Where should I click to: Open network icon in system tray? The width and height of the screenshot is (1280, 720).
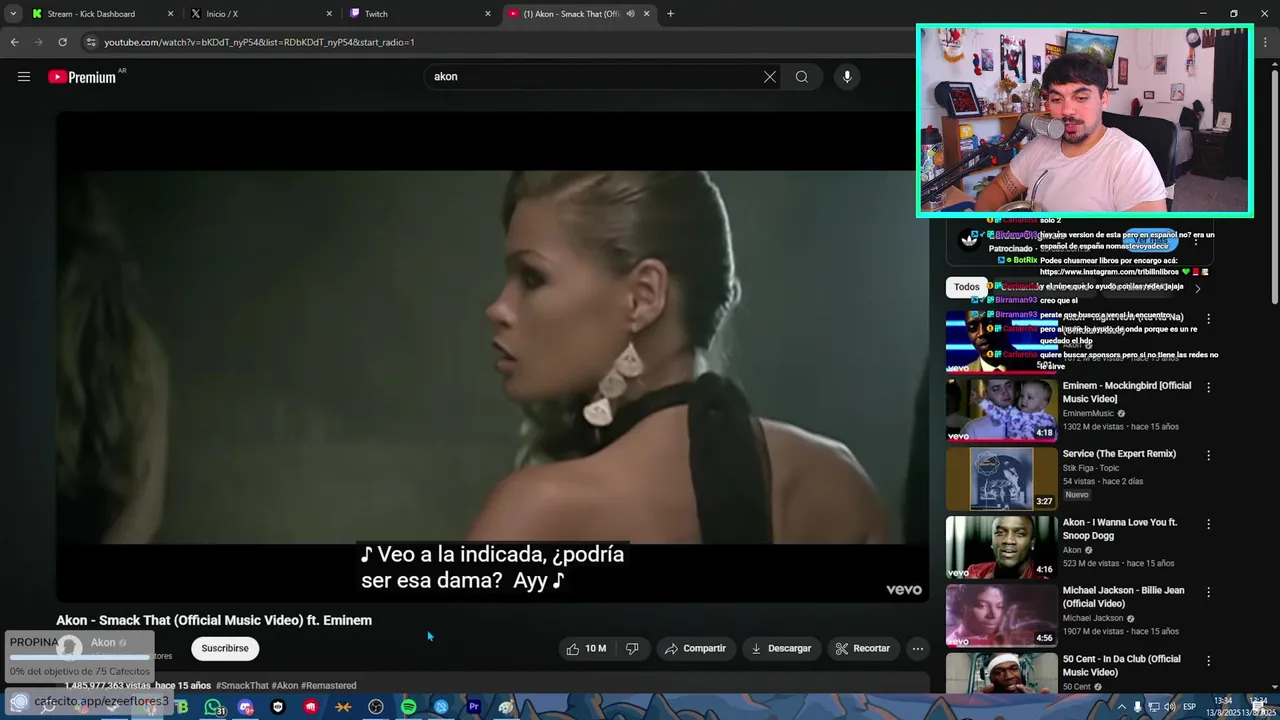1153,707
